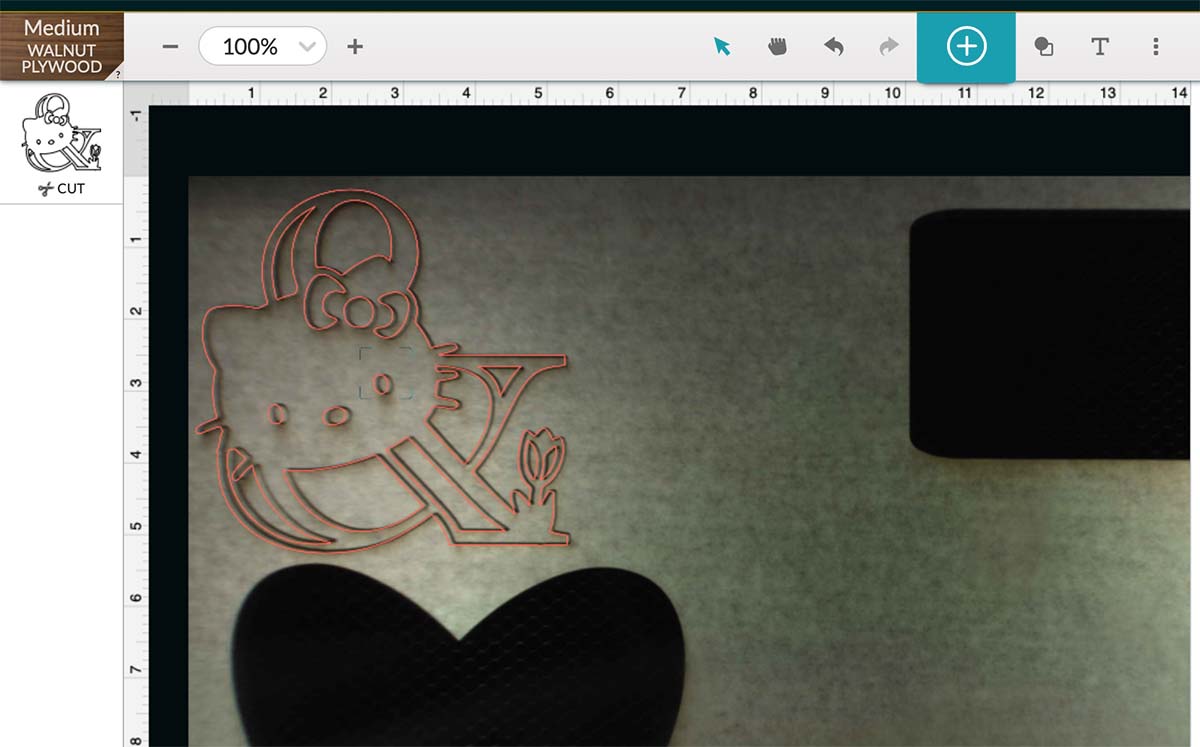The image size is (1200, 747).
Task: Open the insert shapes tool
Action: coord(1044,46)
